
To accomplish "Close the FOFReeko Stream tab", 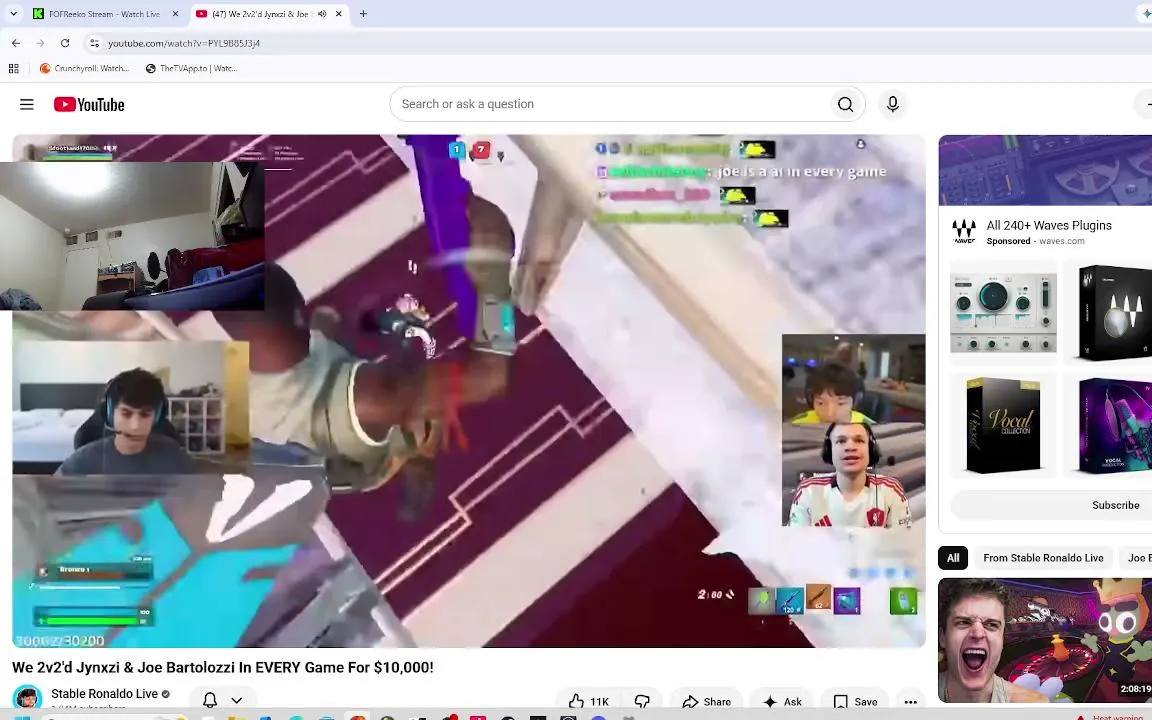I will (x=175, y=14).
